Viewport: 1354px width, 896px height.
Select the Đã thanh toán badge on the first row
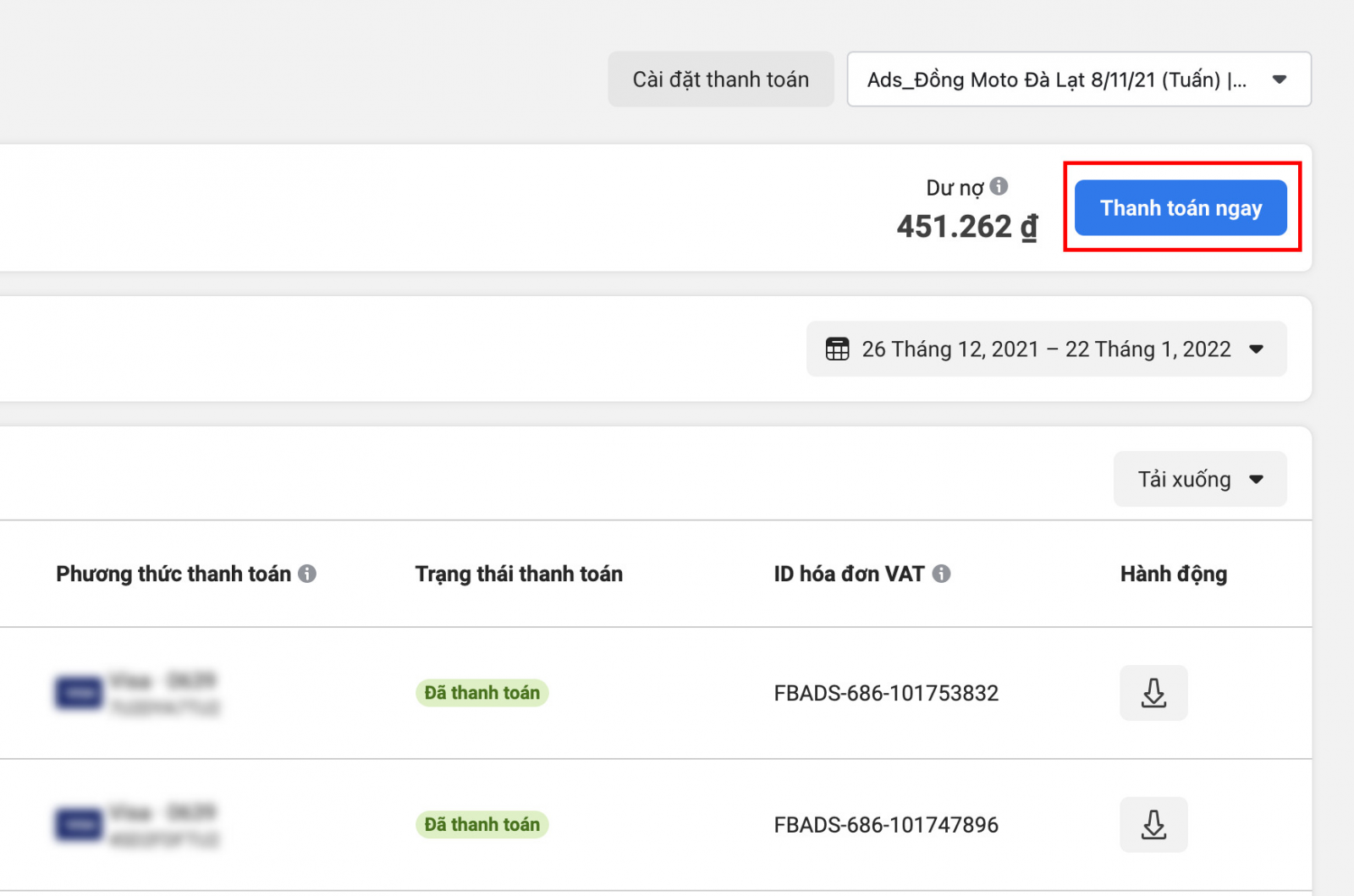[482, 692]
